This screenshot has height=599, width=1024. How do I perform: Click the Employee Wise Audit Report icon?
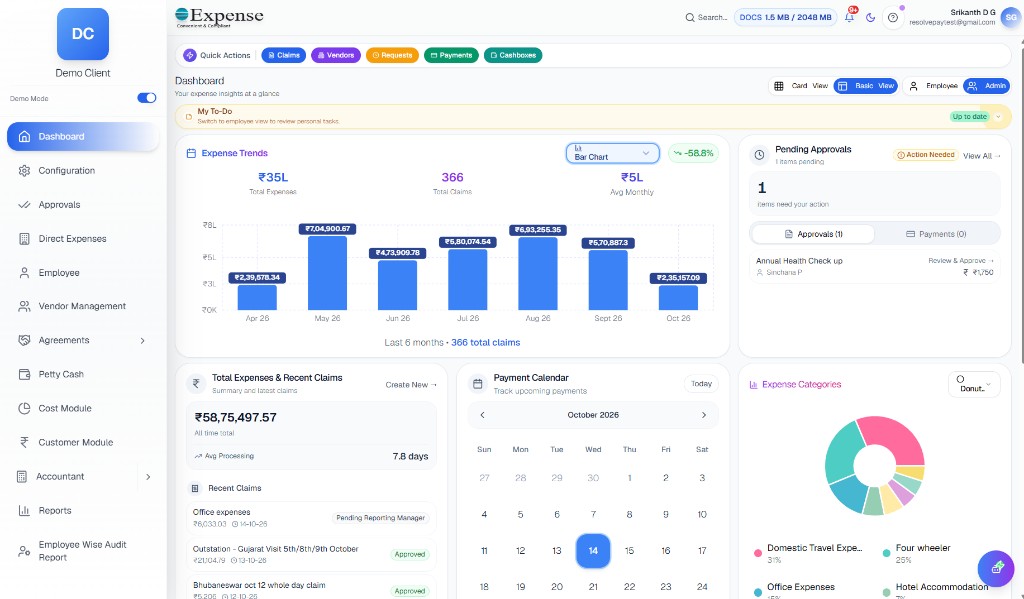[24, 551]
